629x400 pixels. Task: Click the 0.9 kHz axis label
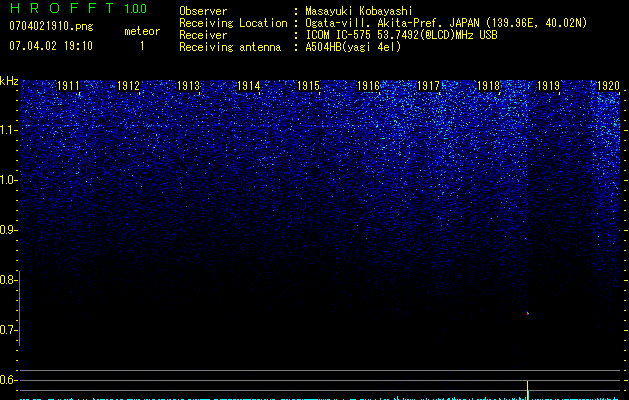coord(8,230)
